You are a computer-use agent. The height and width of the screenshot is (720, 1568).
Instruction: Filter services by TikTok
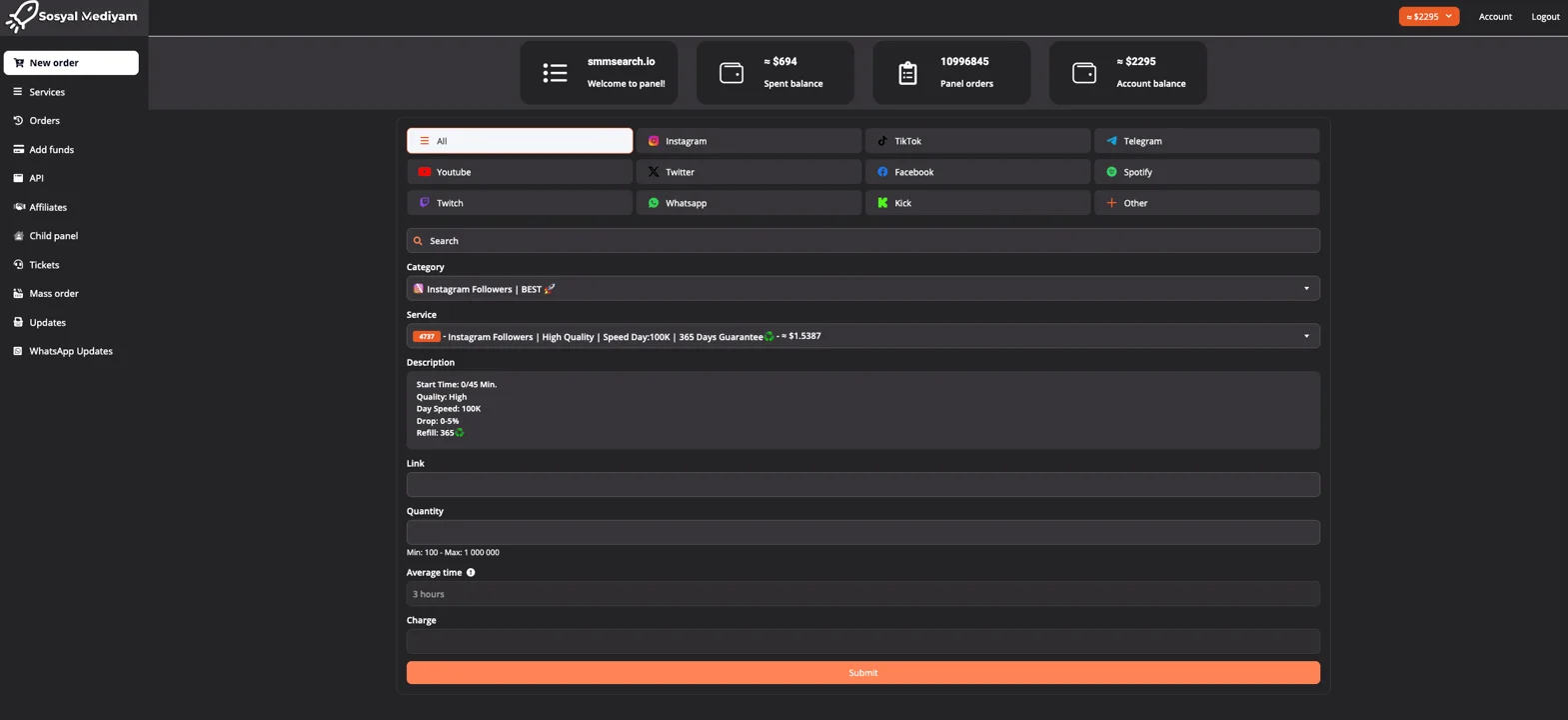976,141
